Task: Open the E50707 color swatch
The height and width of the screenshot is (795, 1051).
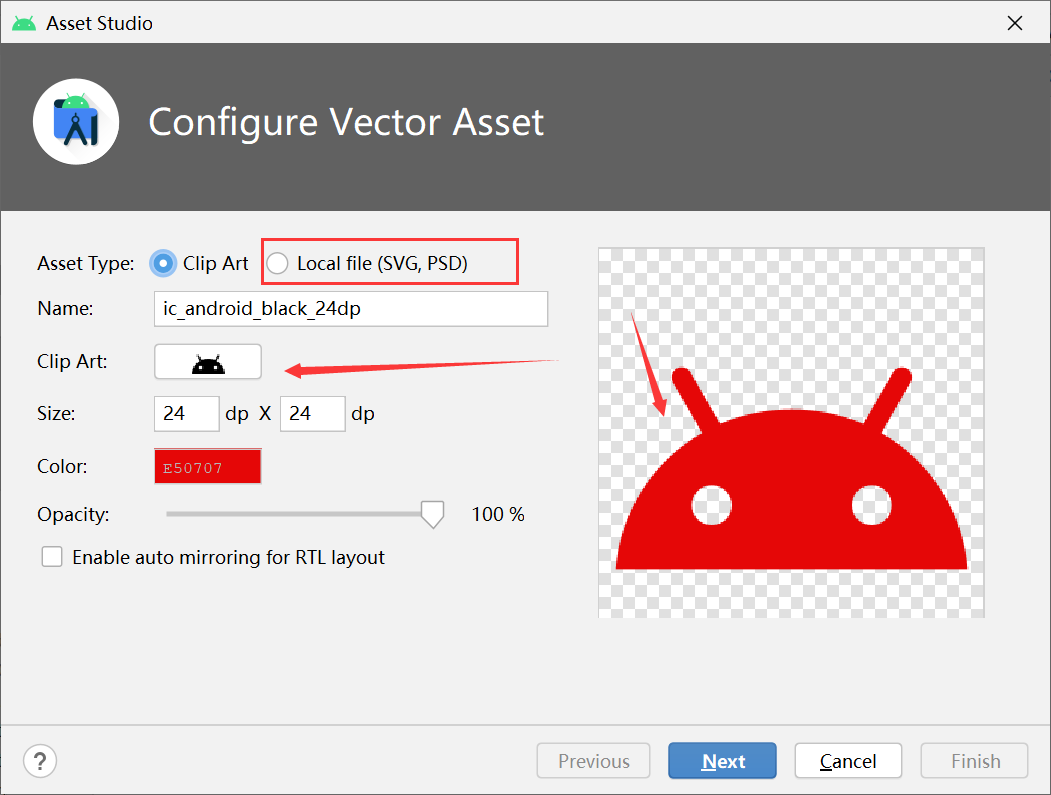Action: [208, 466]
